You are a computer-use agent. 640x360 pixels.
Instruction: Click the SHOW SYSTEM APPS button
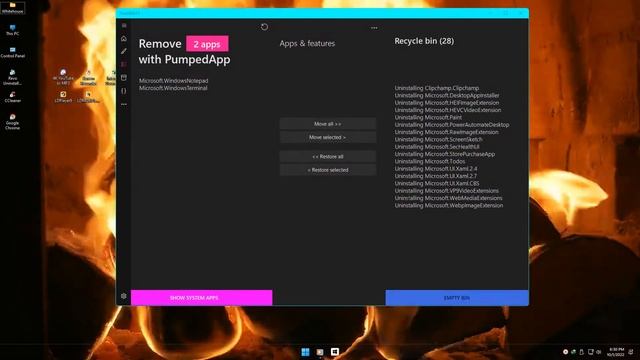pyautogui.click(x=202, y=298)
